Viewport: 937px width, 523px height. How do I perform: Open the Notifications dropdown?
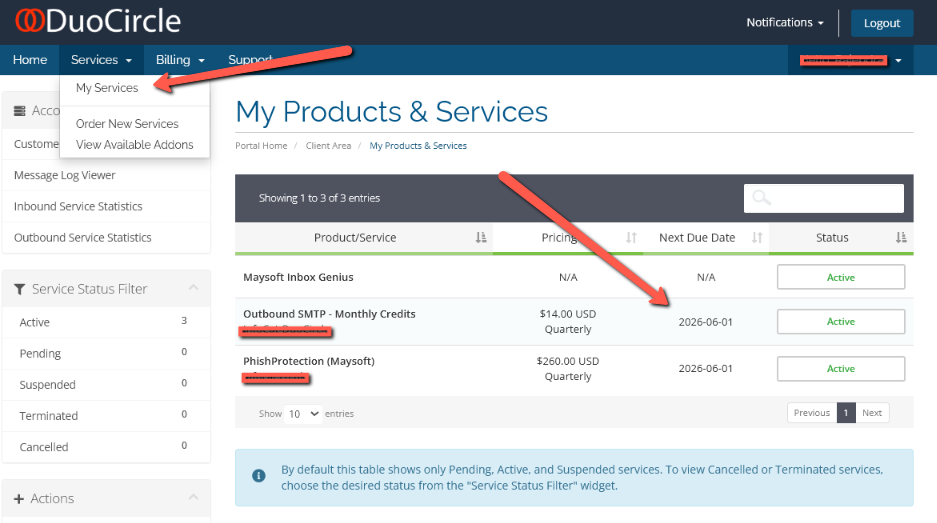coord(785,23)
